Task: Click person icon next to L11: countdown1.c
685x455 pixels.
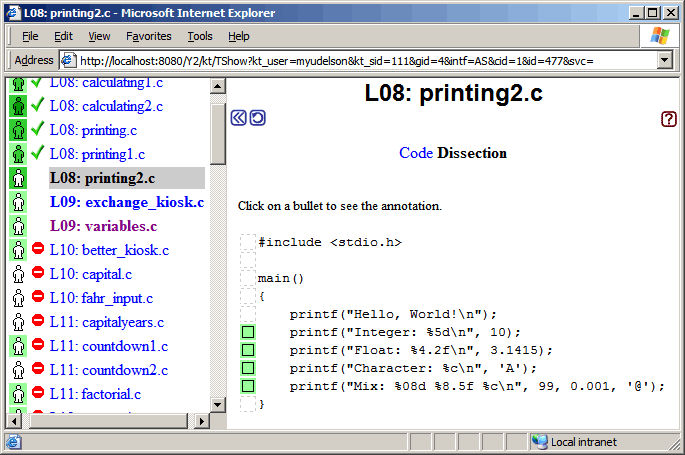Action: tap(18, 346)
